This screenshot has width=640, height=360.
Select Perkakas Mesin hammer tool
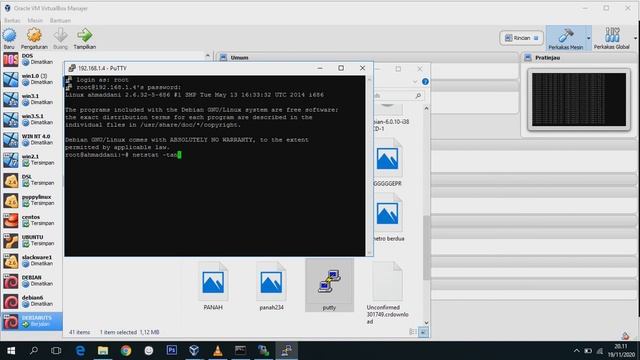(566, 38)
